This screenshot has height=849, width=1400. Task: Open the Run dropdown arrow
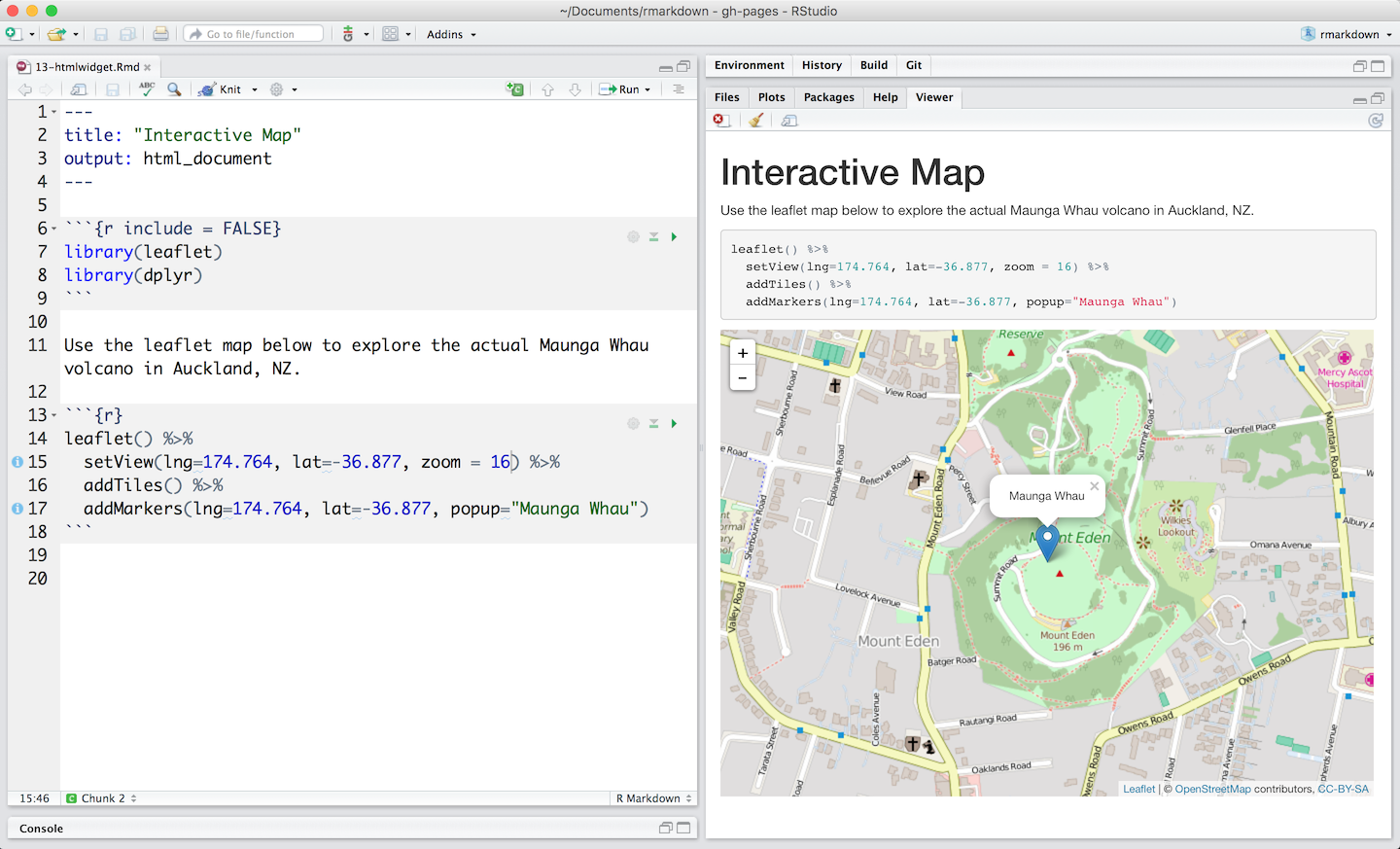(x=647, y=89)
